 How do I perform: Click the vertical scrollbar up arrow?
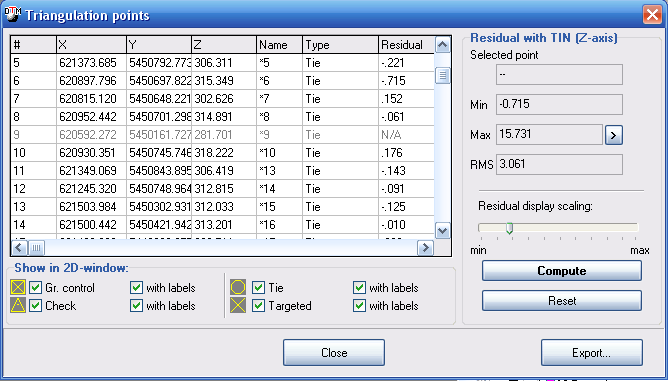pos(443,45)
